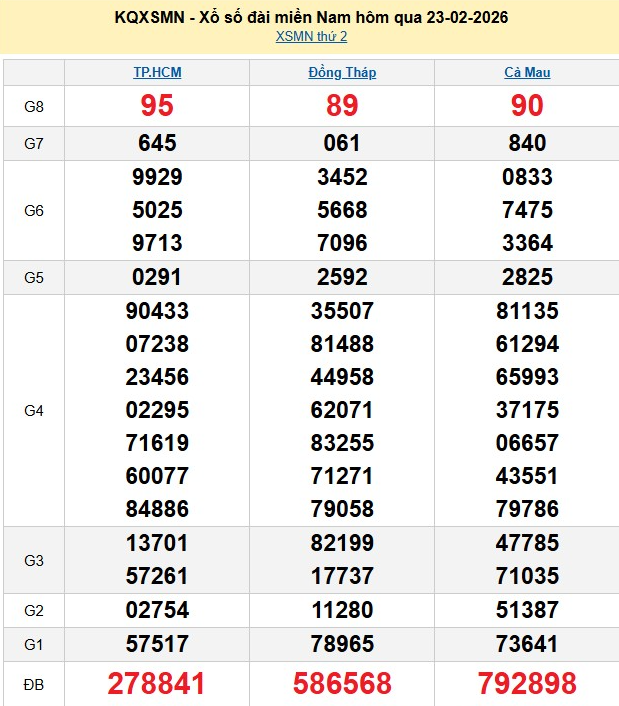Click the G2 number 02754
This screenshot has width=619, height=706.
(x=157, y=611)
